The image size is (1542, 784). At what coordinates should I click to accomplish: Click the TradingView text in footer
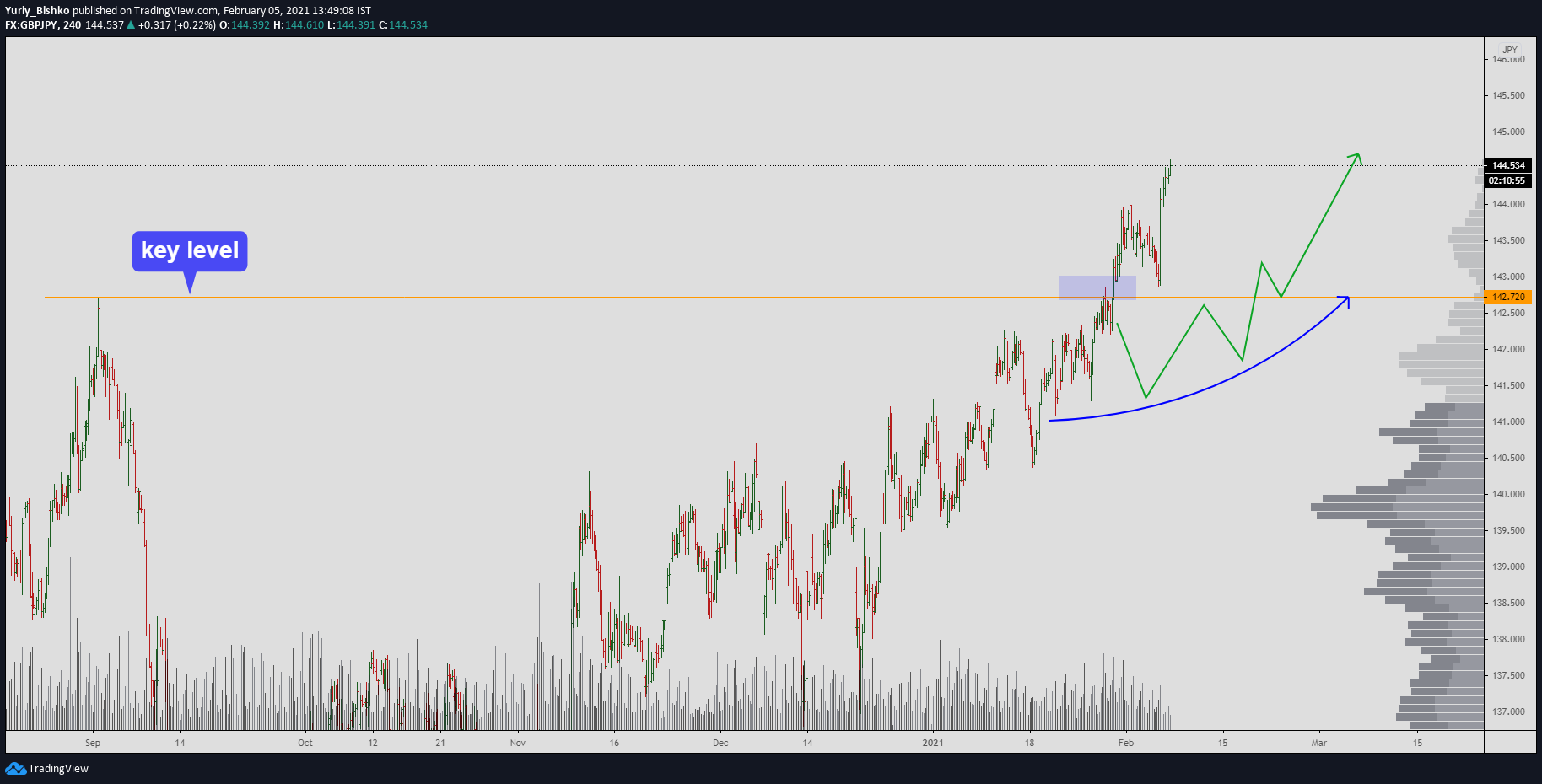pyautogui.click(x=58, y=768)
